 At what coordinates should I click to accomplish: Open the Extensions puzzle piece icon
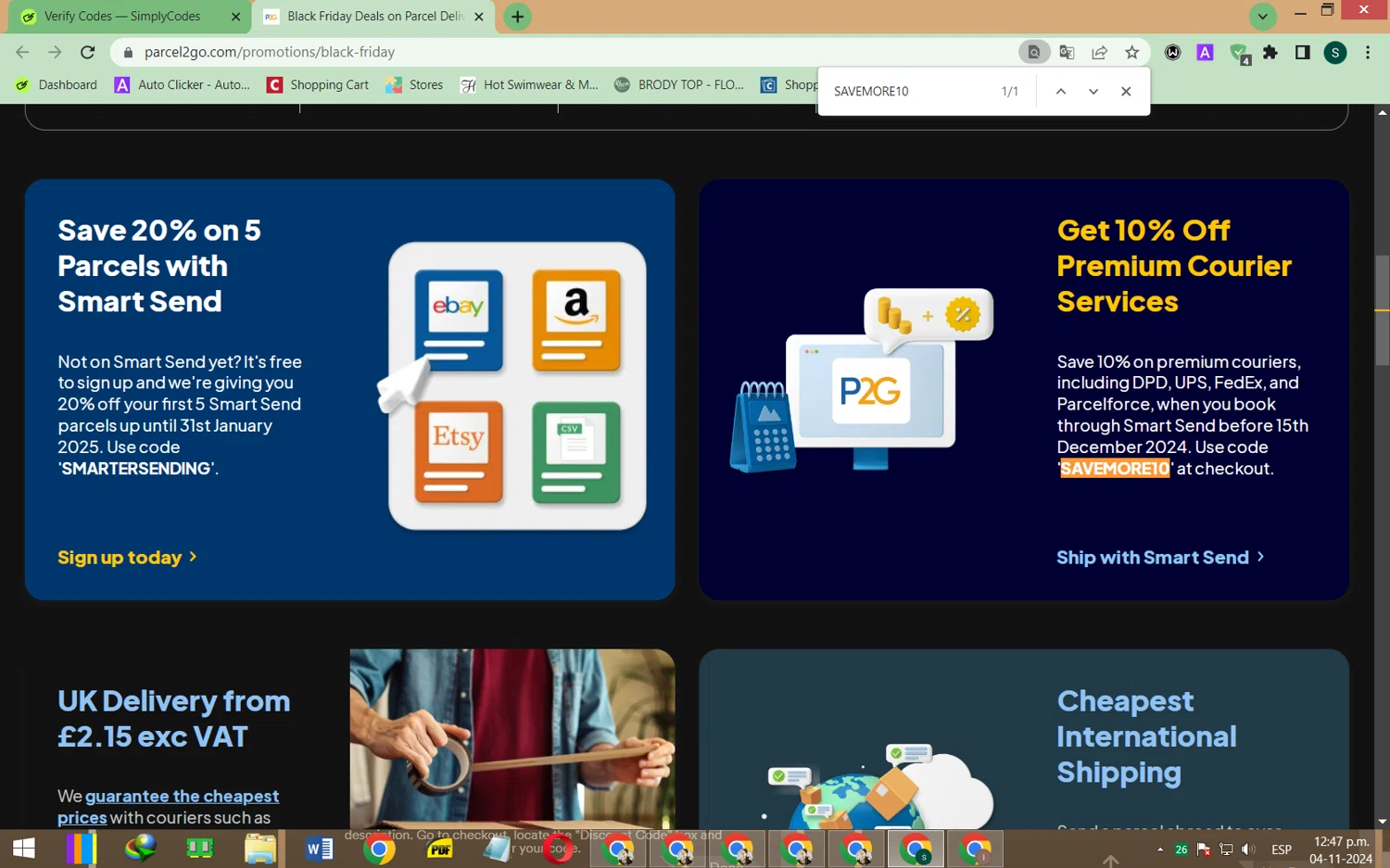point(1270,53)
